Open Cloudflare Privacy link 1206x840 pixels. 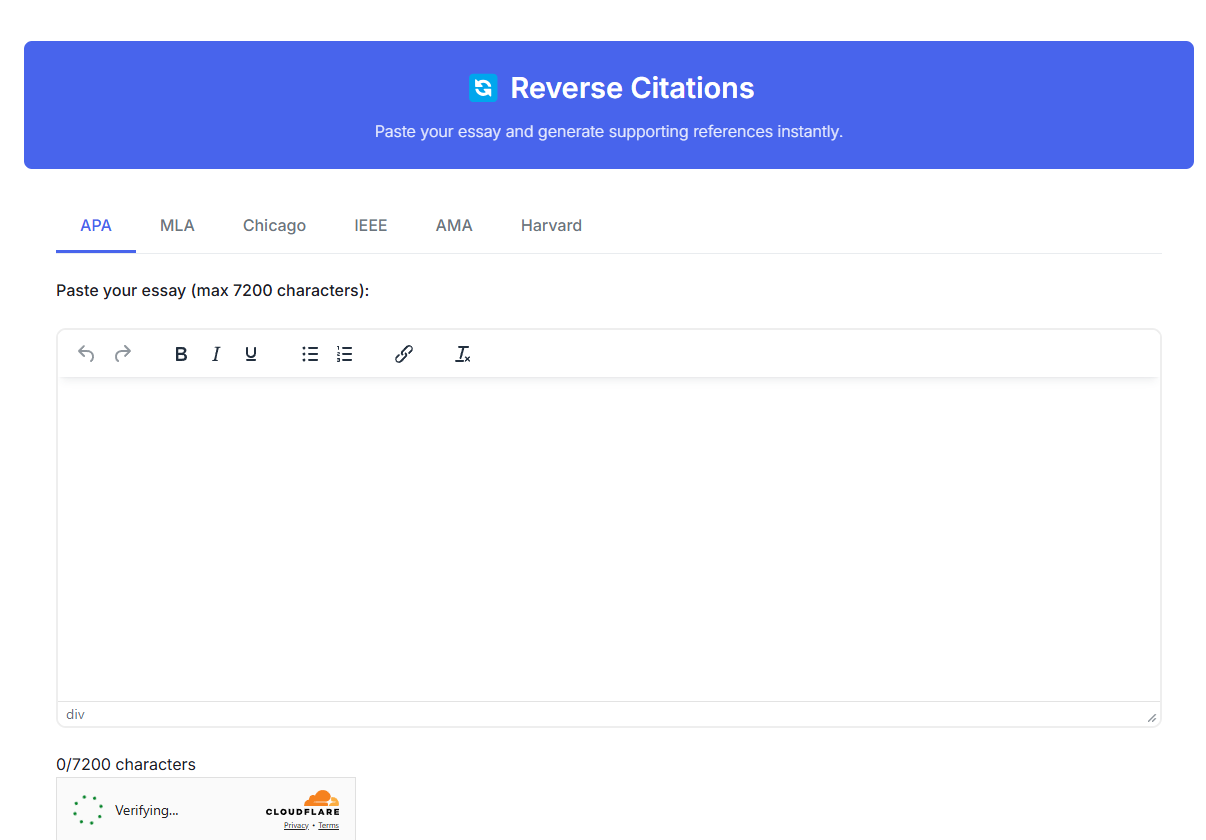pyautogui.click(x=296, y=826)
